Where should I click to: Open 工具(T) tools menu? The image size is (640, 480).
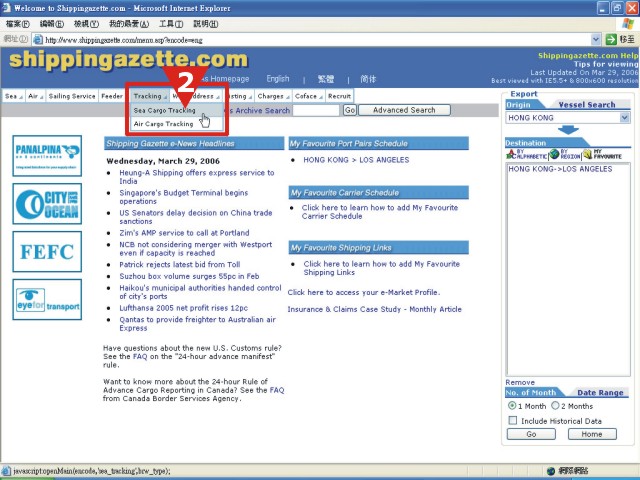tap(171, 24)
